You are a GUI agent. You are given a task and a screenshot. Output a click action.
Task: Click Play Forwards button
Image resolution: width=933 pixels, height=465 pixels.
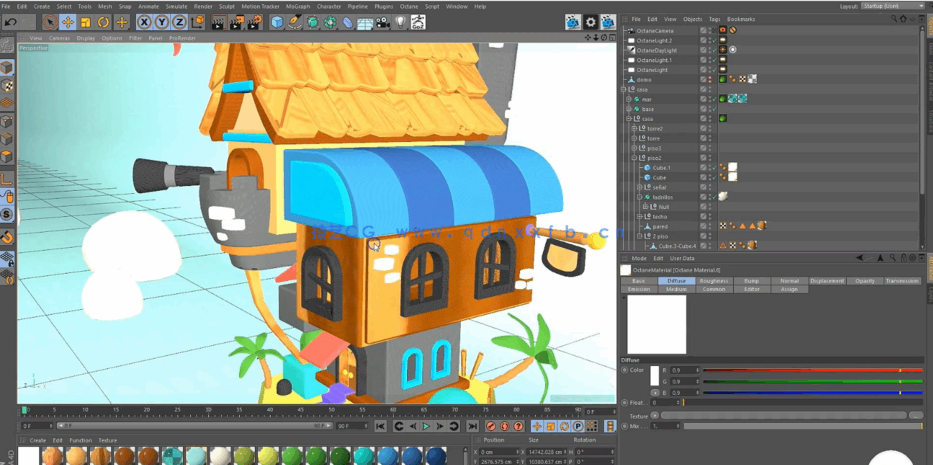426,426
